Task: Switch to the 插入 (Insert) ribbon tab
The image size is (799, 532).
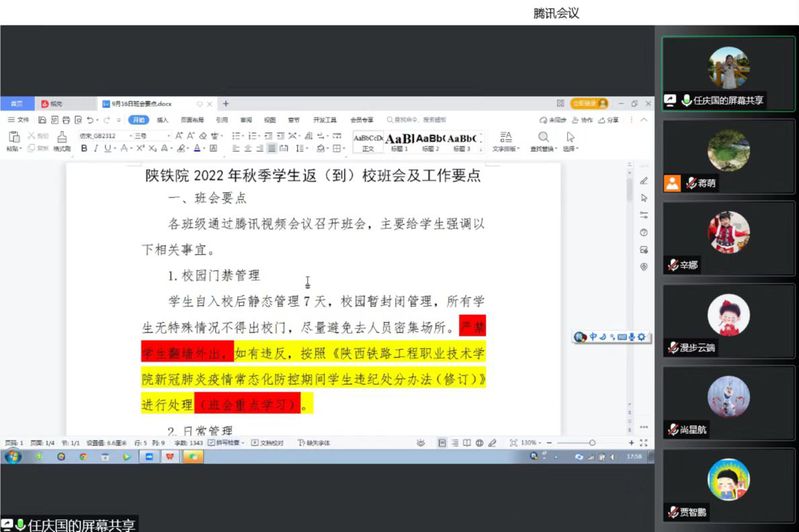Action: 162,120
